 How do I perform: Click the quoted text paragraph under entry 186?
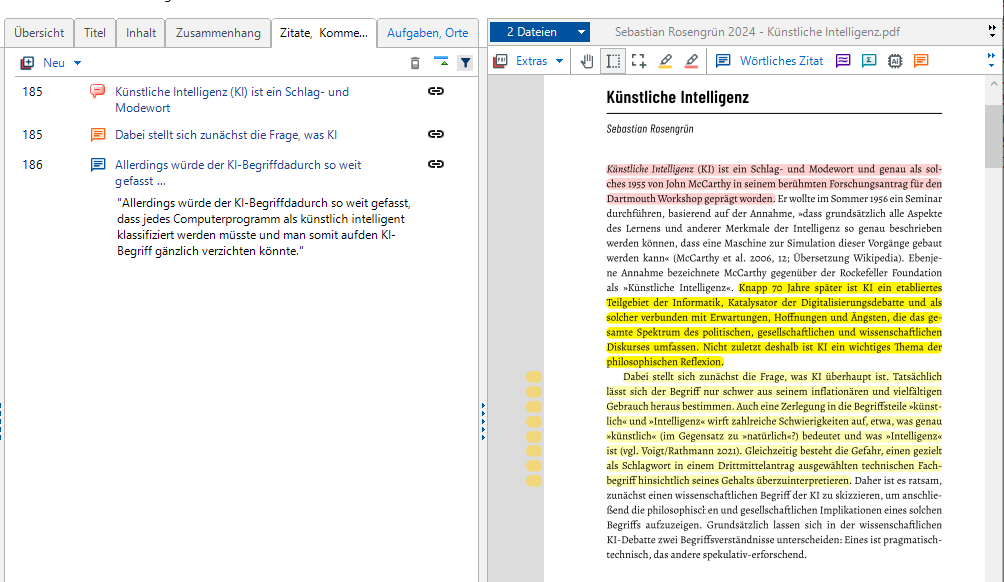click(x=264, y=227)
